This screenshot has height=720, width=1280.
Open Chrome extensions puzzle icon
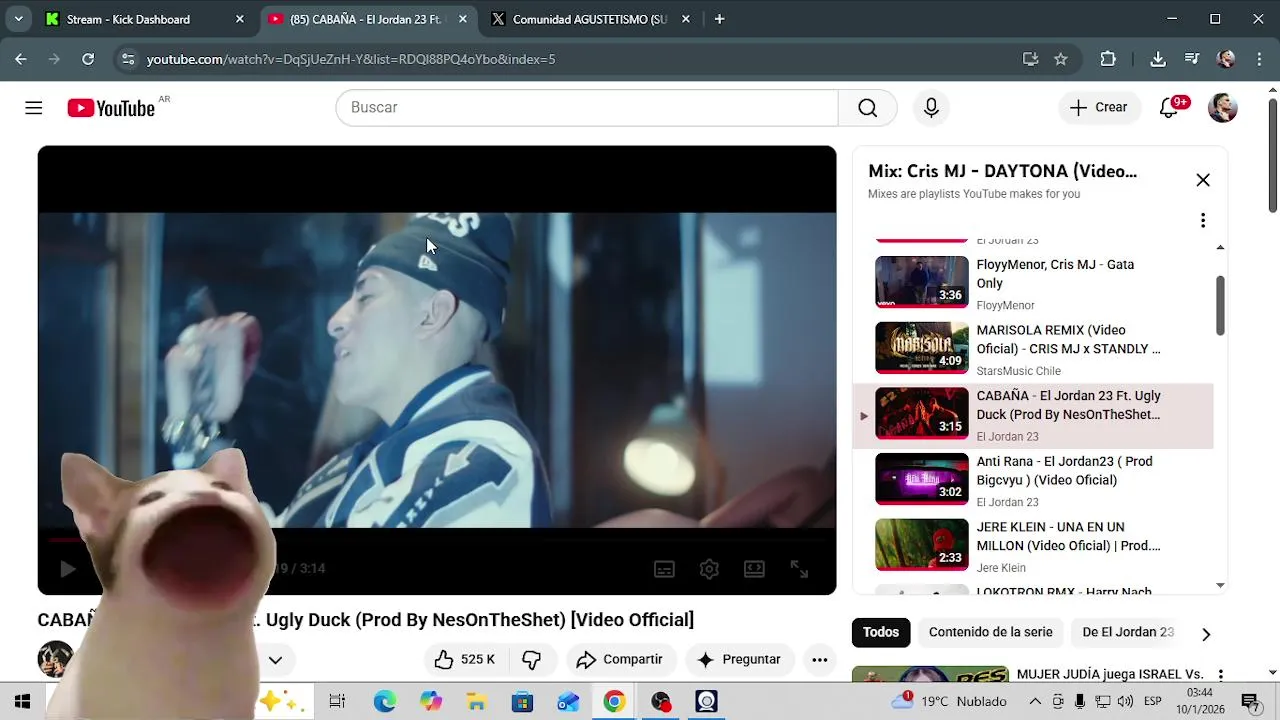[1108, 59]
